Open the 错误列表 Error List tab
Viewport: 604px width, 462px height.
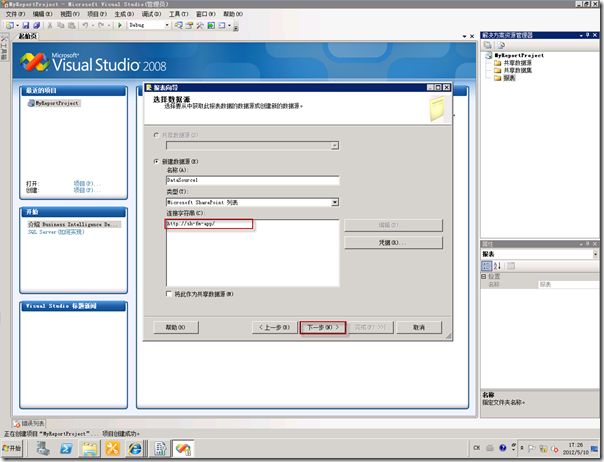(29, 423)
